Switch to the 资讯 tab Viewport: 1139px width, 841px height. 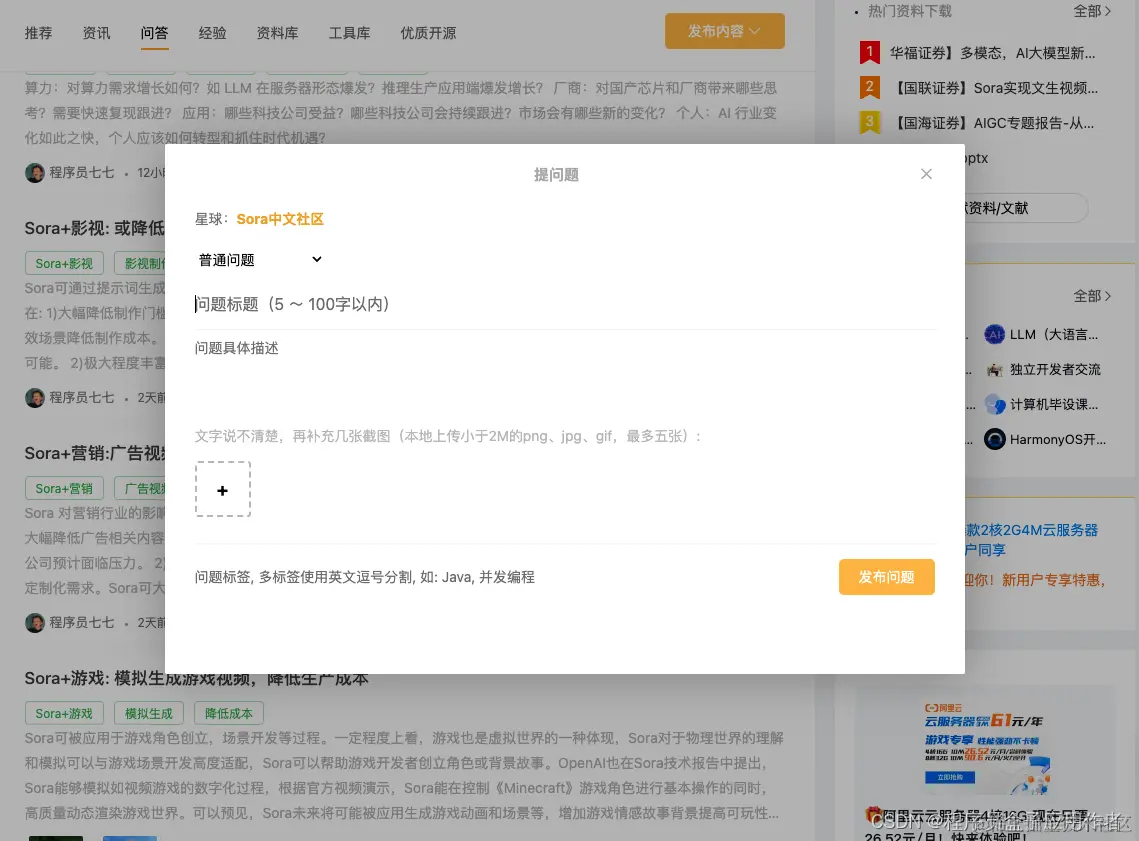(96, 33)
